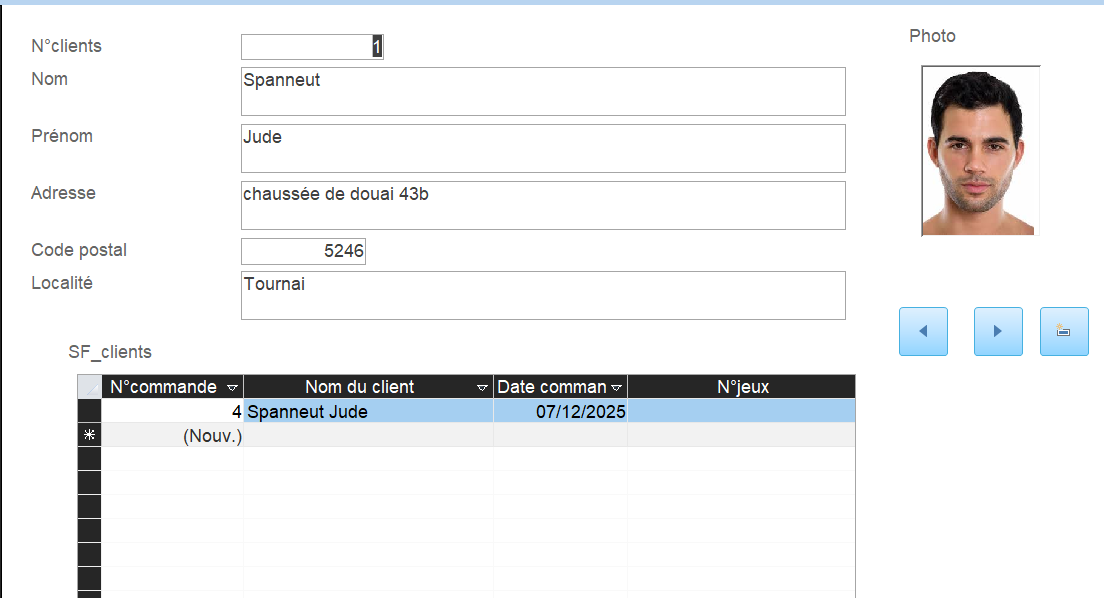The image size is (1104, 598).
Task: Open the Nom du client filter dropdown
Action: [483, 387]
